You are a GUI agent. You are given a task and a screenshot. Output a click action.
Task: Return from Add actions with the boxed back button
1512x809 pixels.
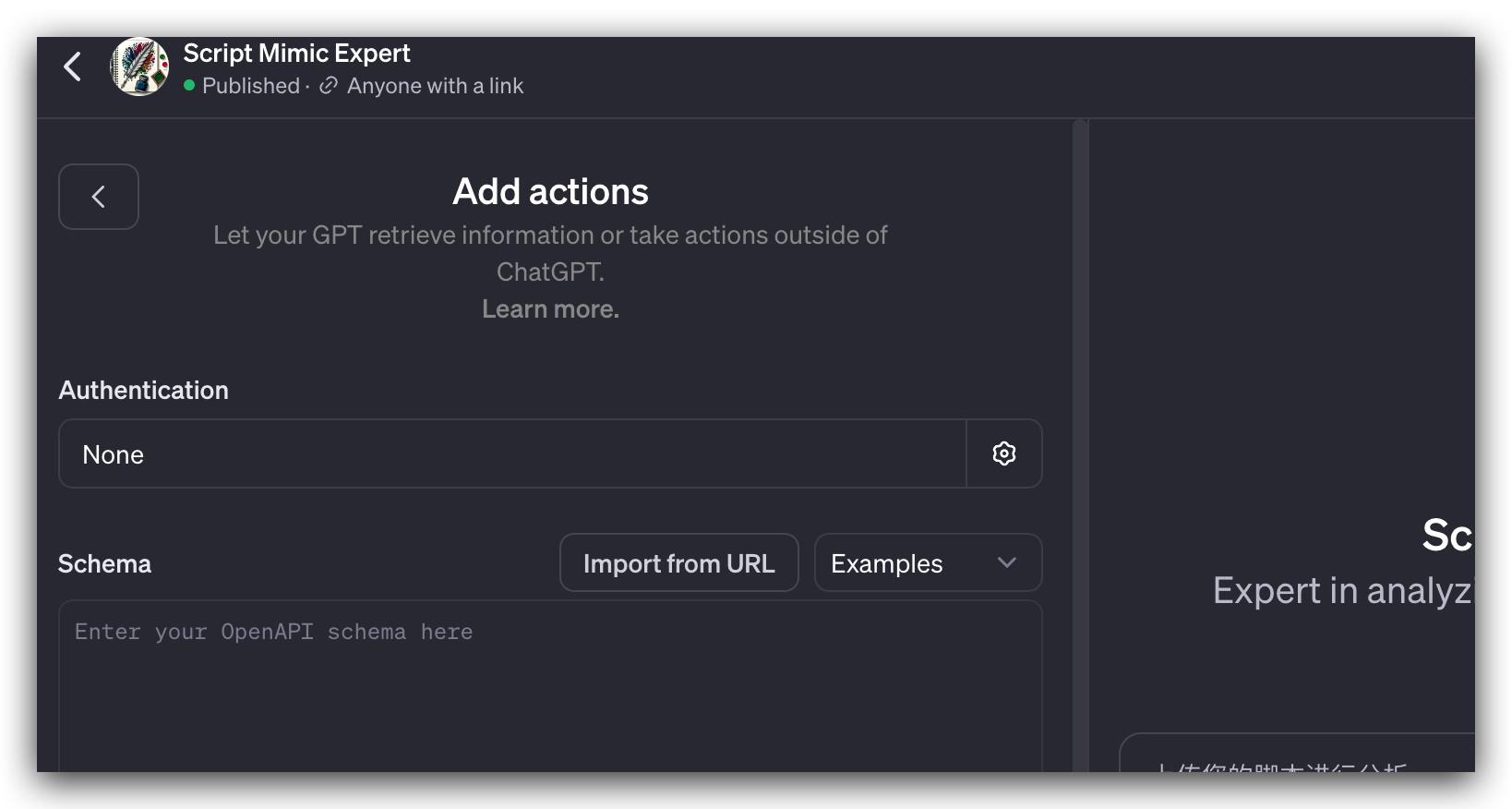click(99, 197)
